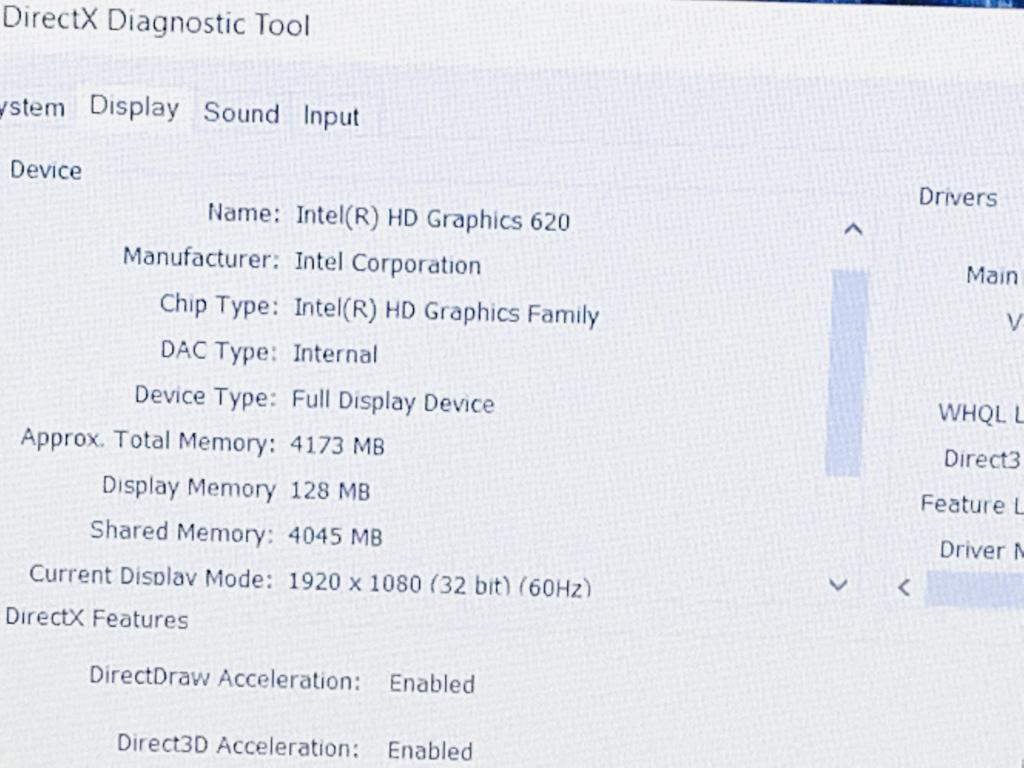
Task: Click the Current Display Mode: label
Action: pyautogui.click(x=151, y=576)
